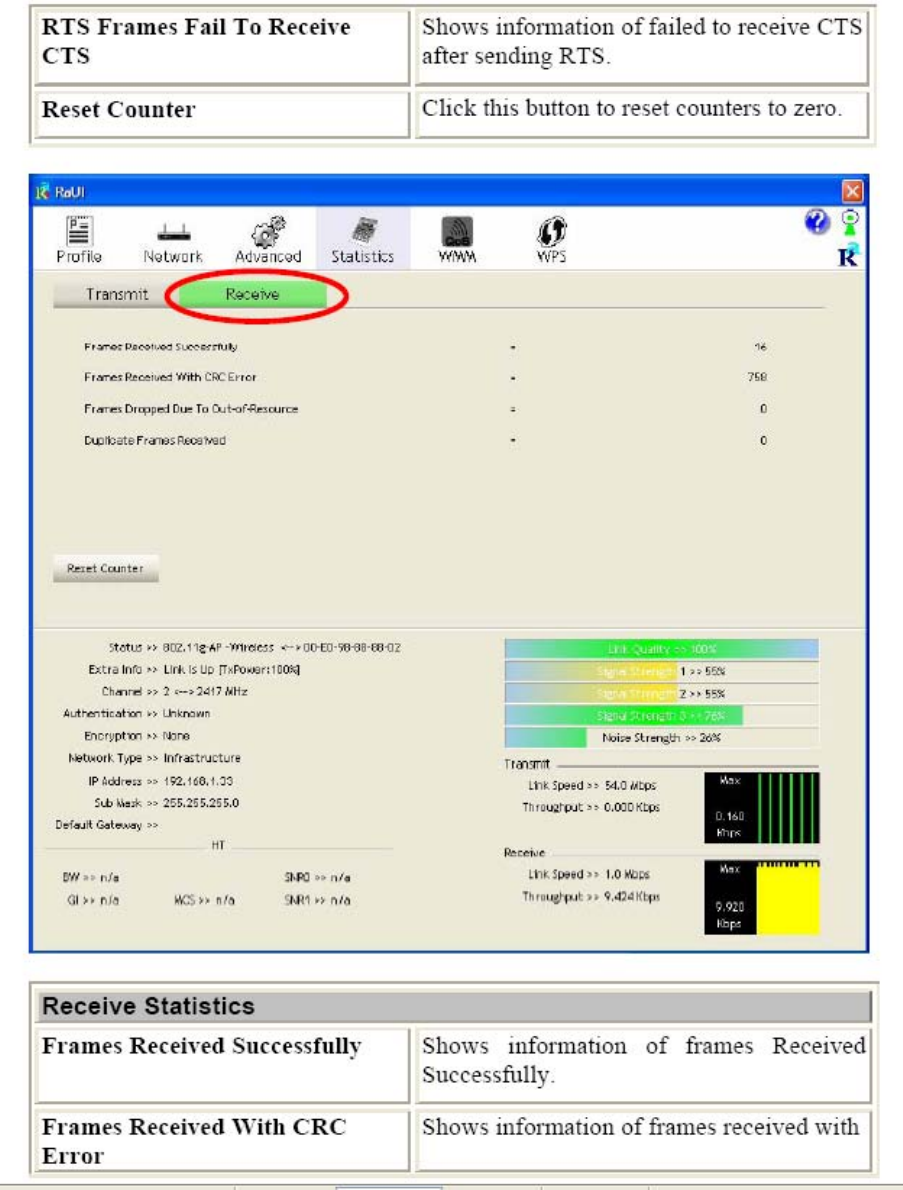The width and height of the screenshot is (903, 1190).
Task: Click the Receive Throughput 9.424 Kbps text
Action: (591, 897)
